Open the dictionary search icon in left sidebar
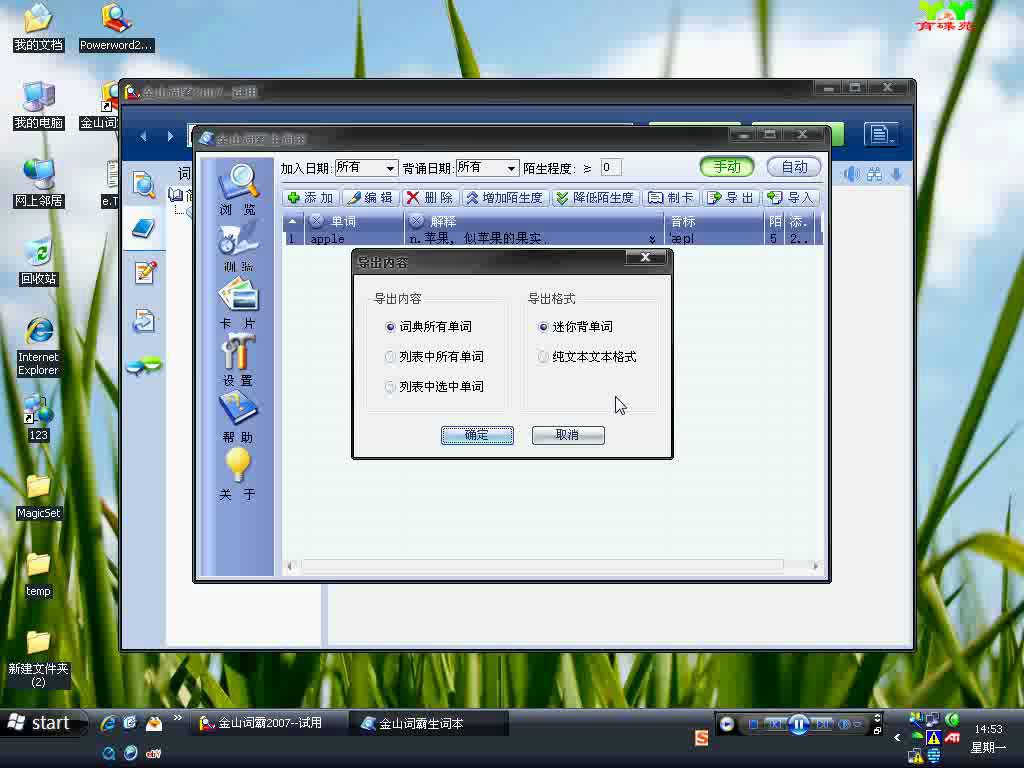This screenshot has width=1024, height=768. click(144, 184)
